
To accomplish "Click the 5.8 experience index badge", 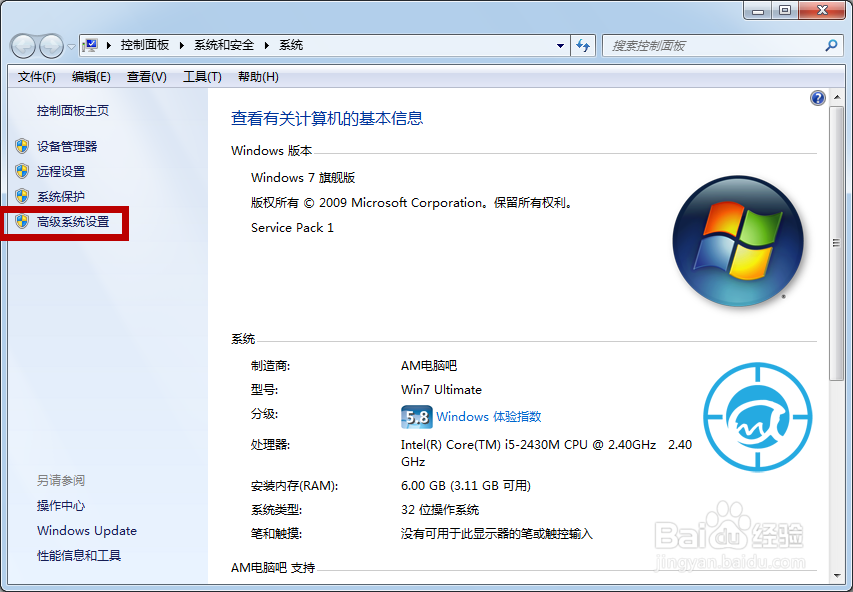I will pos(417,417).
